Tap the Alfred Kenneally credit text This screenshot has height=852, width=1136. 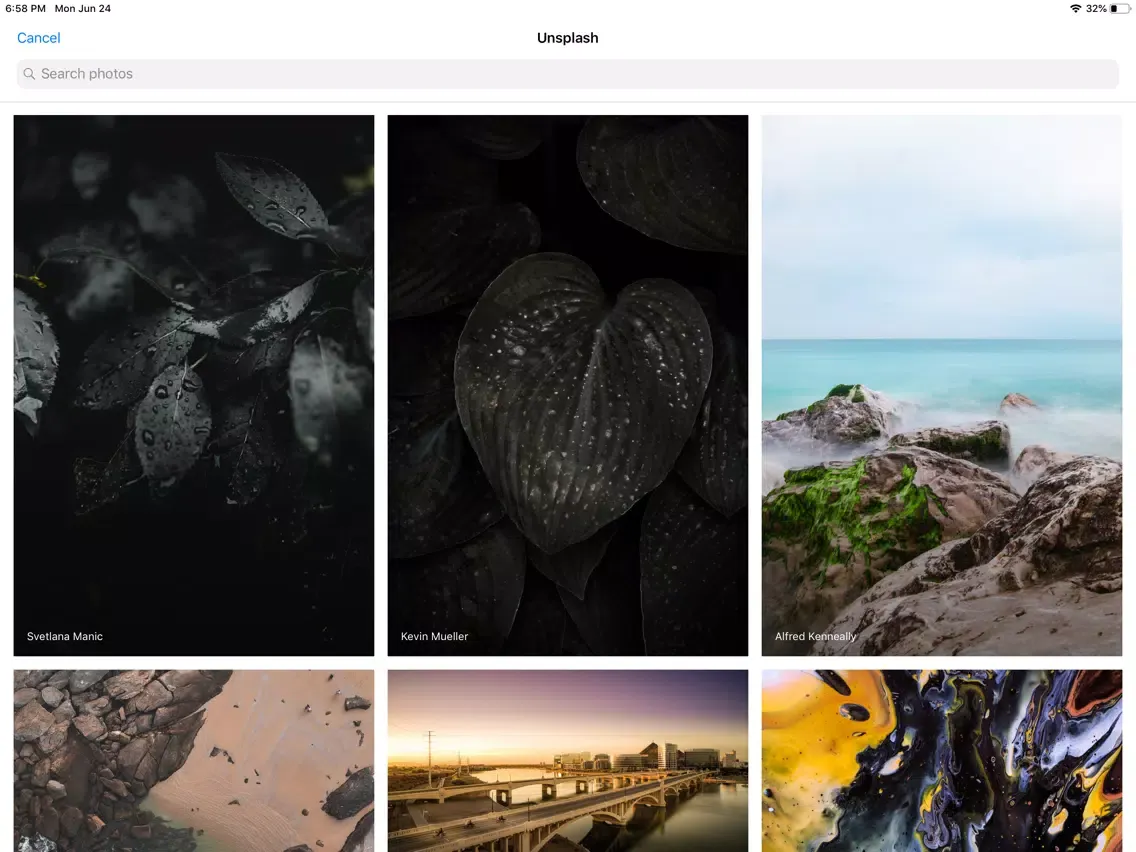(815, 636)
